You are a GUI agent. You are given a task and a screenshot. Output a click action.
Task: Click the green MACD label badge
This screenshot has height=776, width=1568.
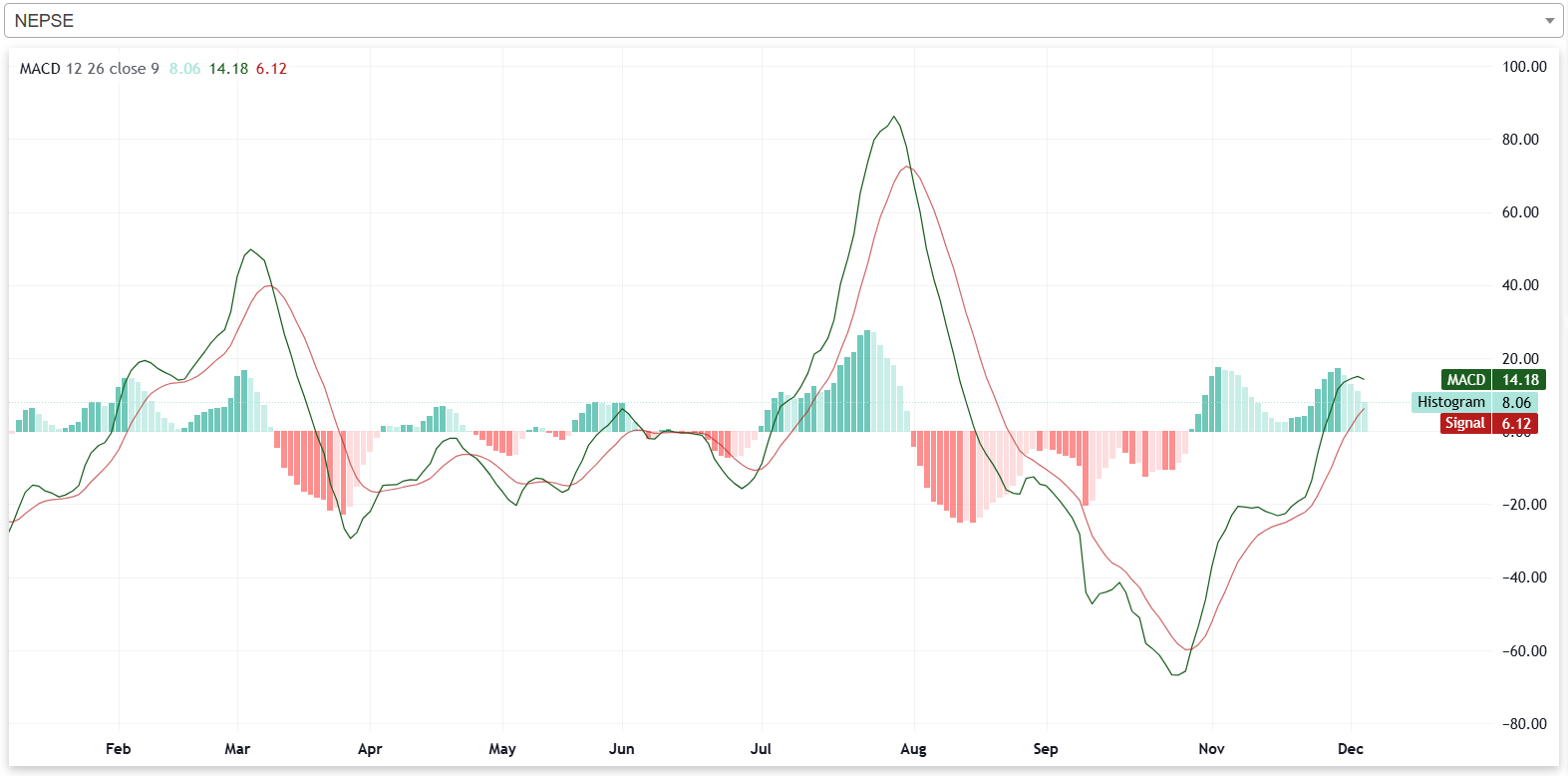coord(1465,380)
